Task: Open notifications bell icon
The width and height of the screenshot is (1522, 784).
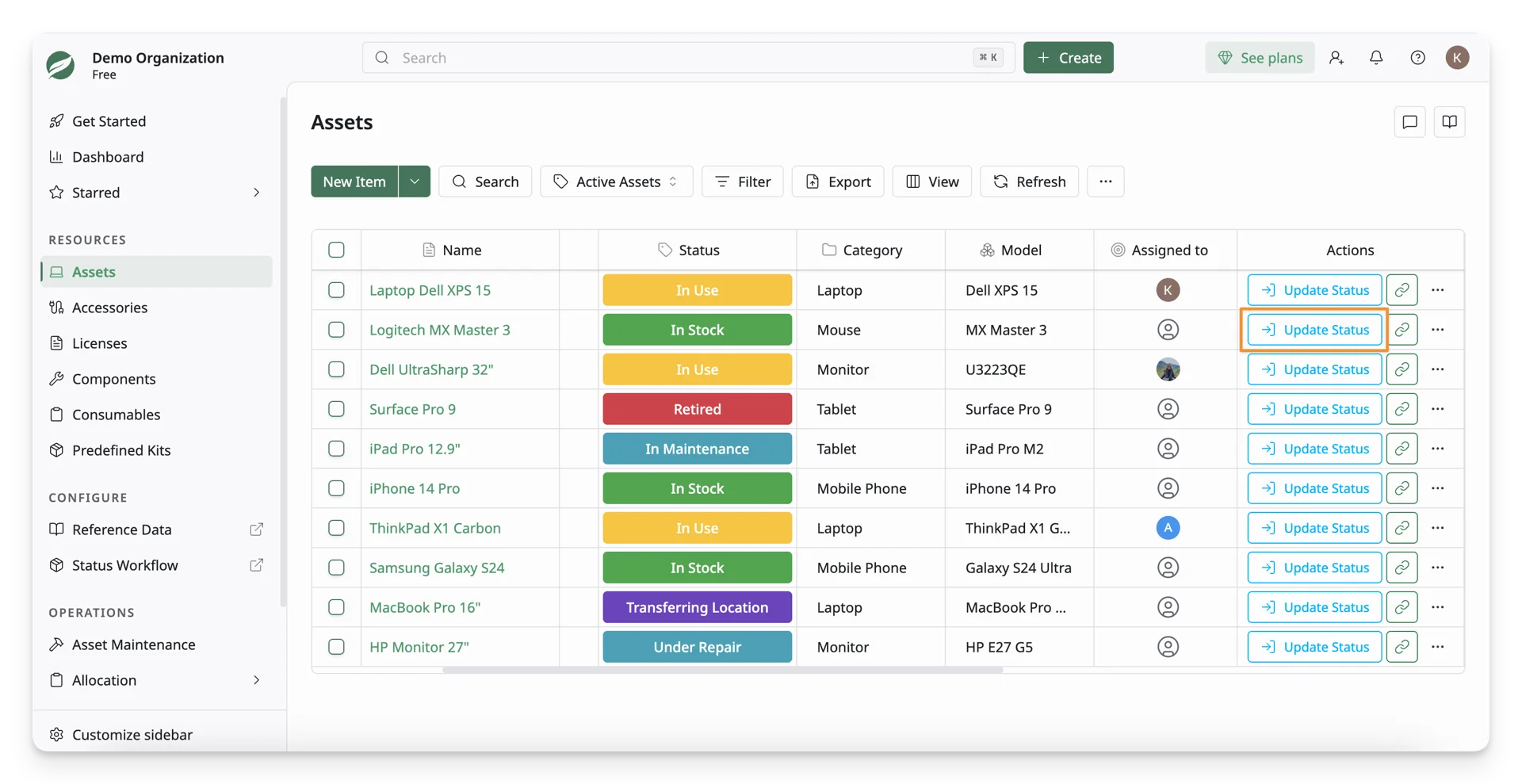Action: [x=1376, y=57]
